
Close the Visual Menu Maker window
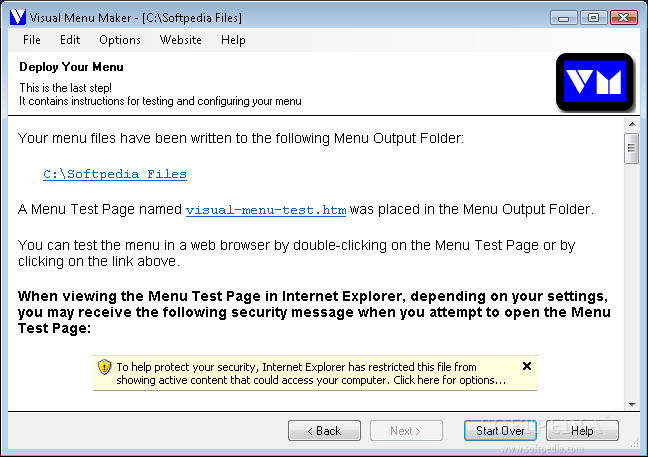pos(624,18)
